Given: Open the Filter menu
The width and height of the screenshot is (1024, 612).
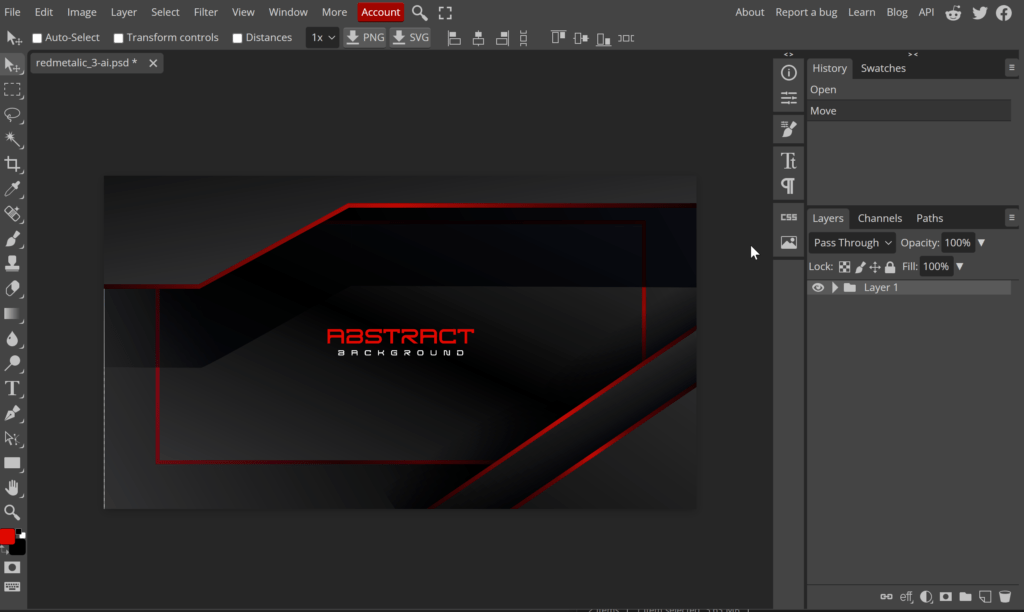Looking at the screenshot, I should 206,12.
